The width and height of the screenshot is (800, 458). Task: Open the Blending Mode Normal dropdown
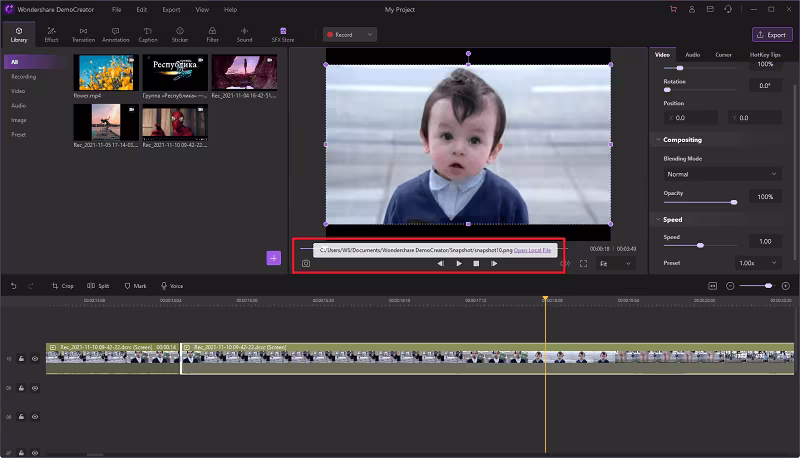722,174
